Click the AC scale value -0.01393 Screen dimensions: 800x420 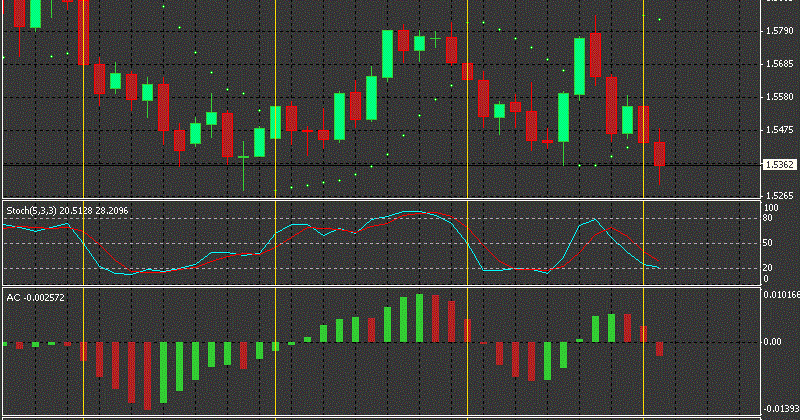pos(781,409)
